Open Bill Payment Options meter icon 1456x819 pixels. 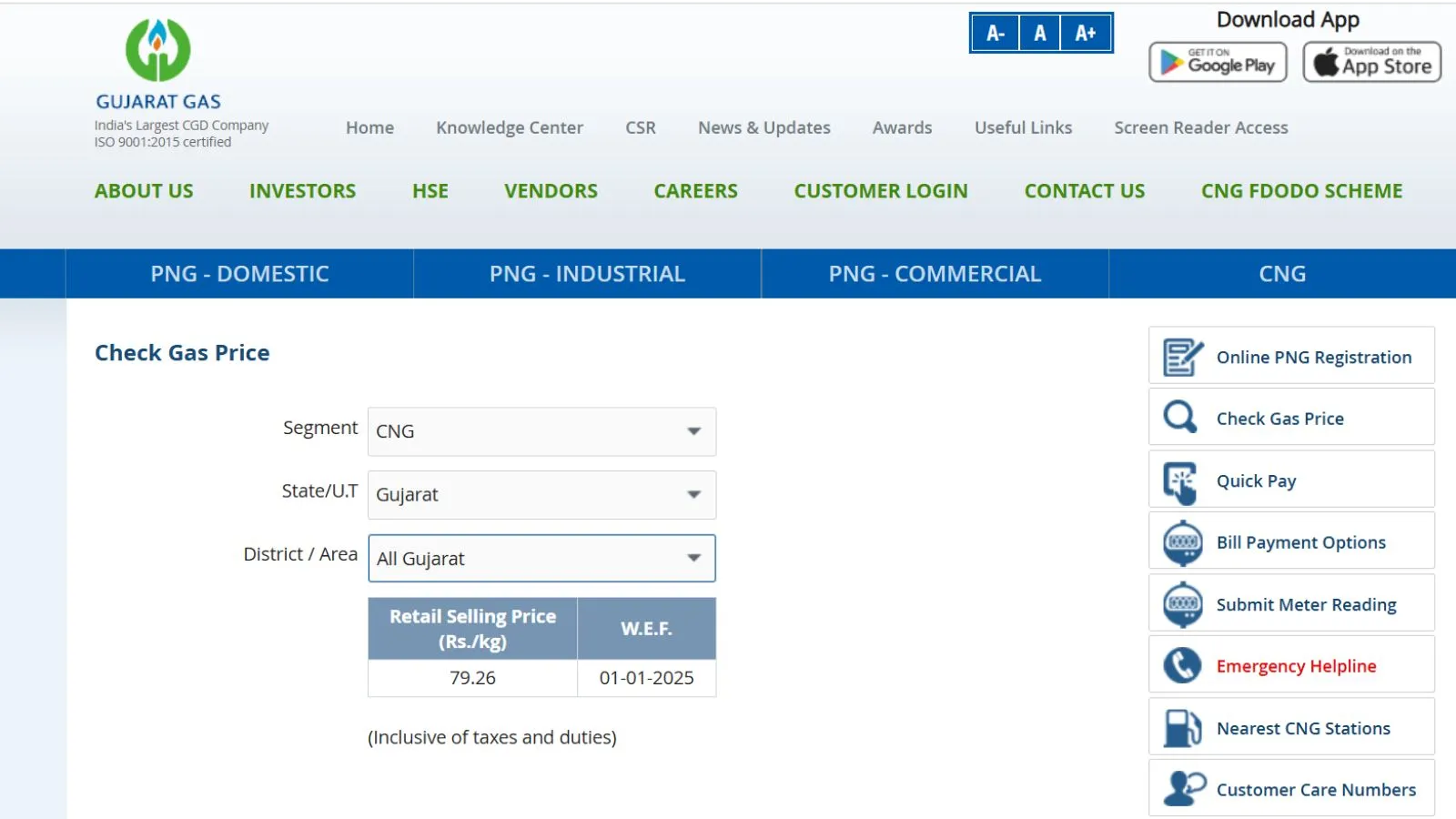click(1180, 541)
